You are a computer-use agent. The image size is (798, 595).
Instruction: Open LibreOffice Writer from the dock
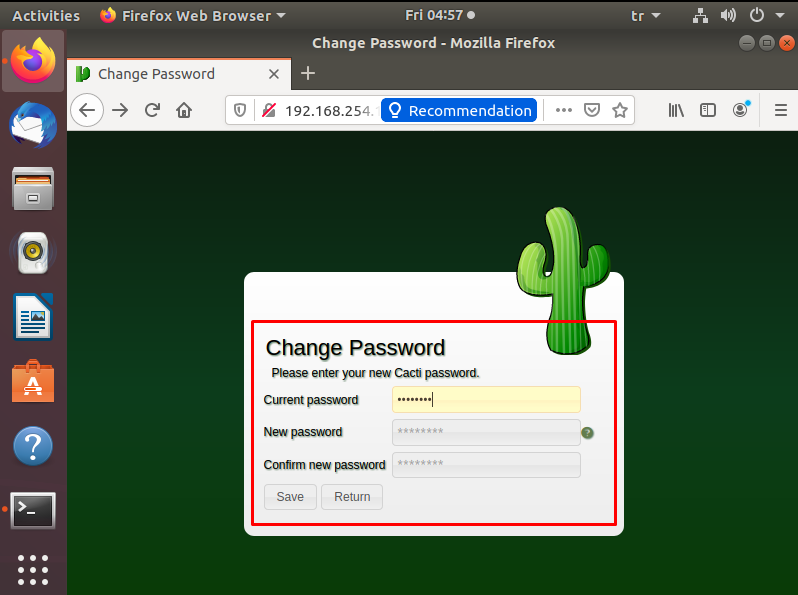[33, 316]
